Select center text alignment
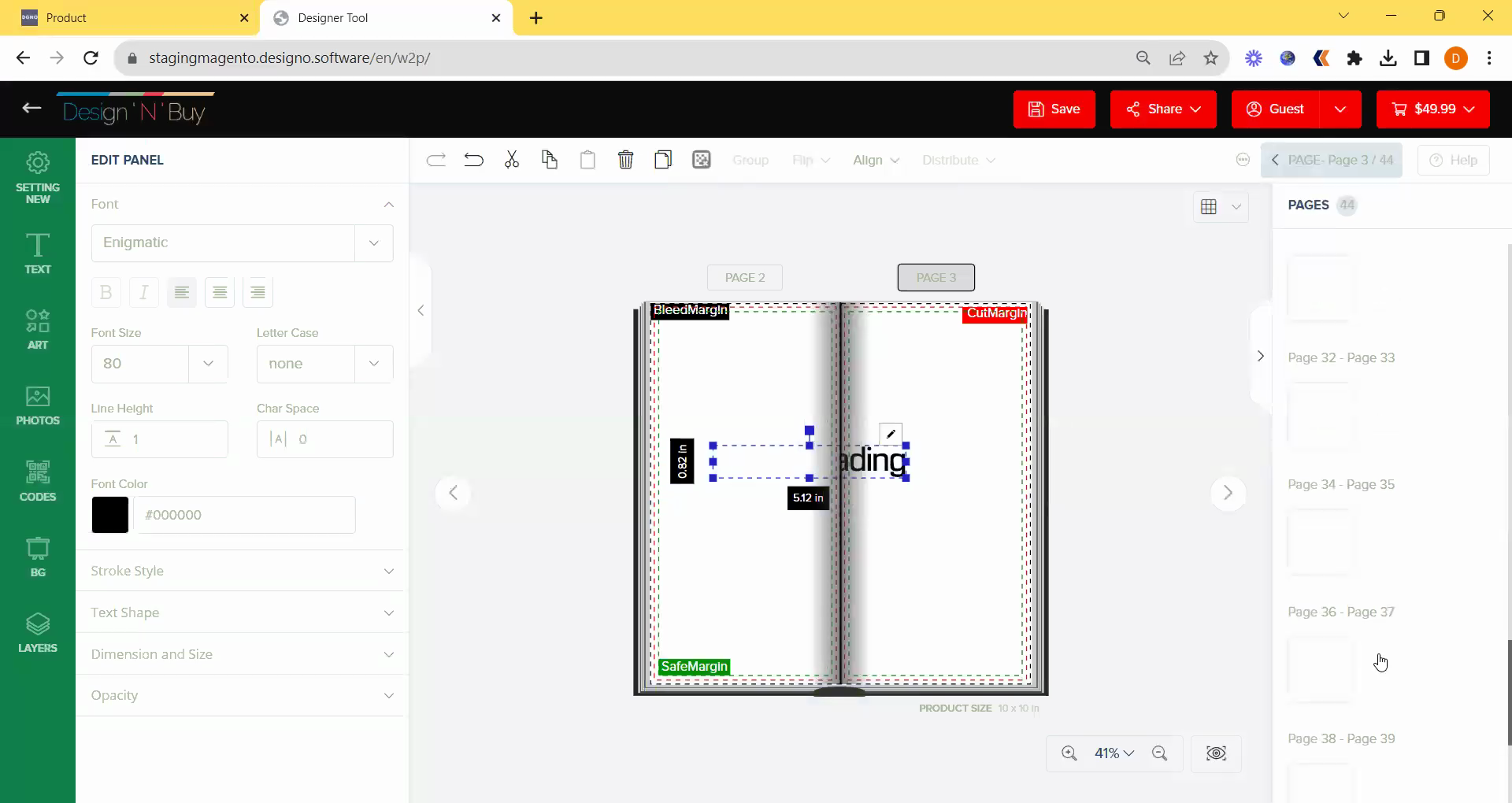 (220, 293)
